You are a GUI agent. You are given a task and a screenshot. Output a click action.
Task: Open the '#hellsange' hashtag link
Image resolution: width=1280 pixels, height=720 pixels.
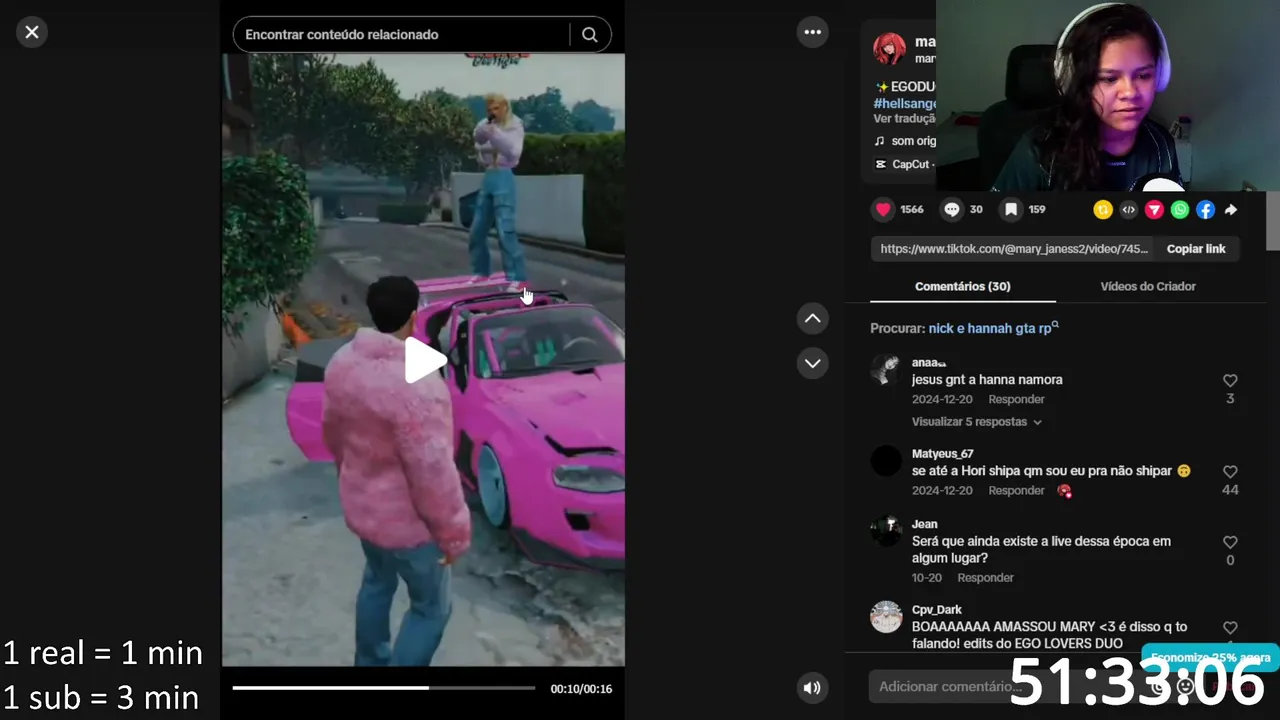click(x=905, y=104)
